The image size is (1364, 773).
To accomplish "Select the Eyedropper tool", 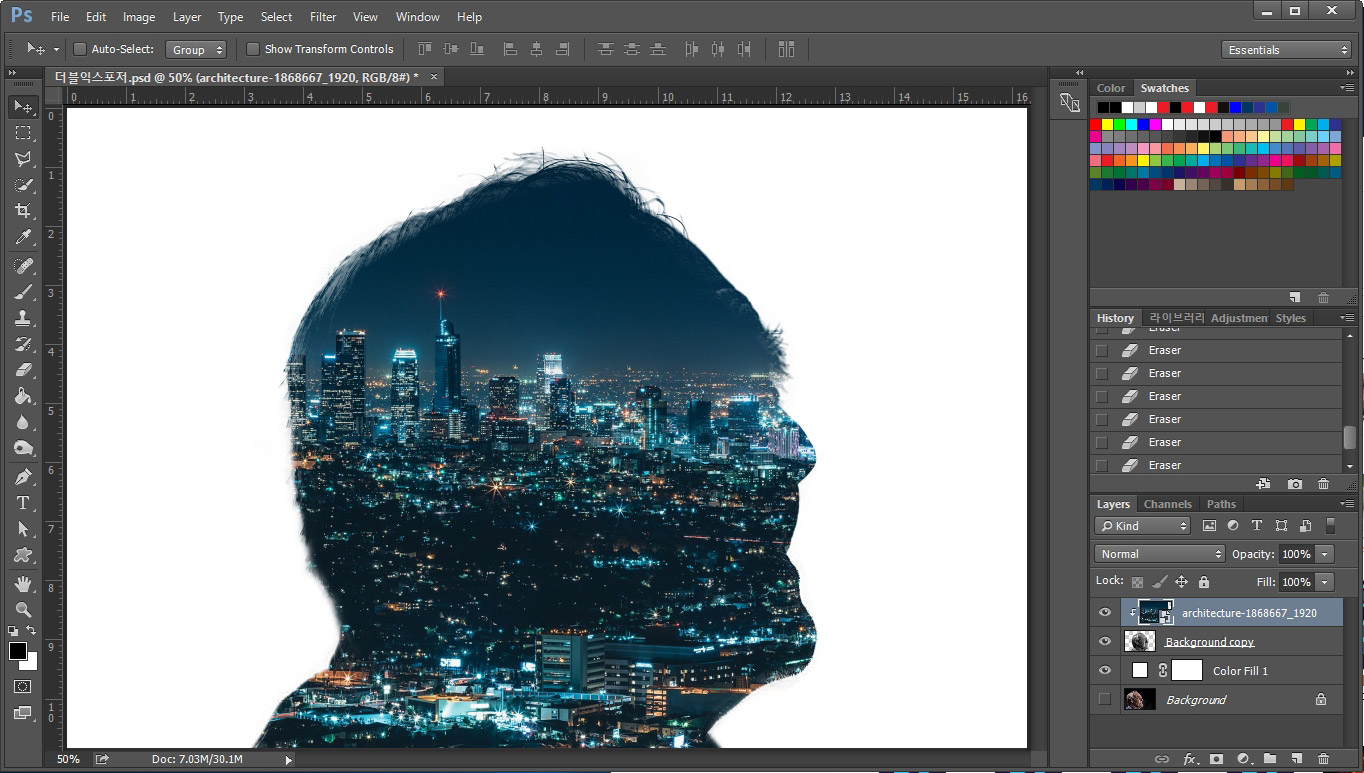I will [x=23, y=237].
